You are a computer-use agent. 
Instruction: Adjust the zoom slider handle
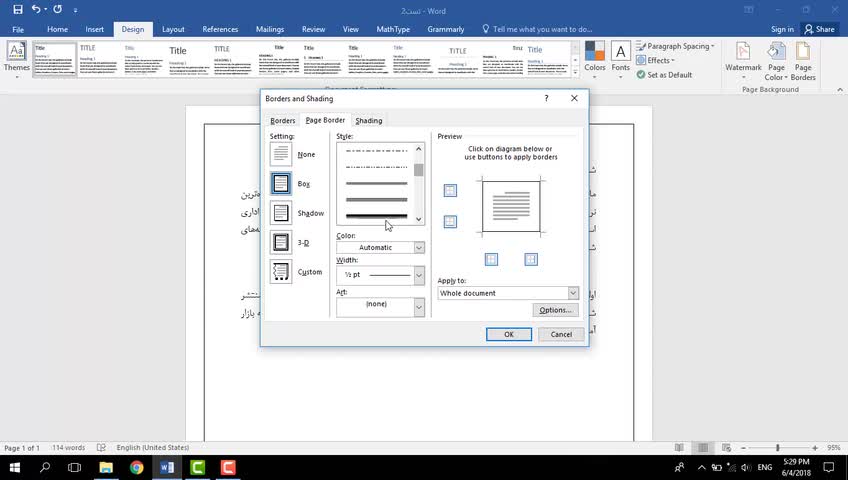(x=778, y=448)
